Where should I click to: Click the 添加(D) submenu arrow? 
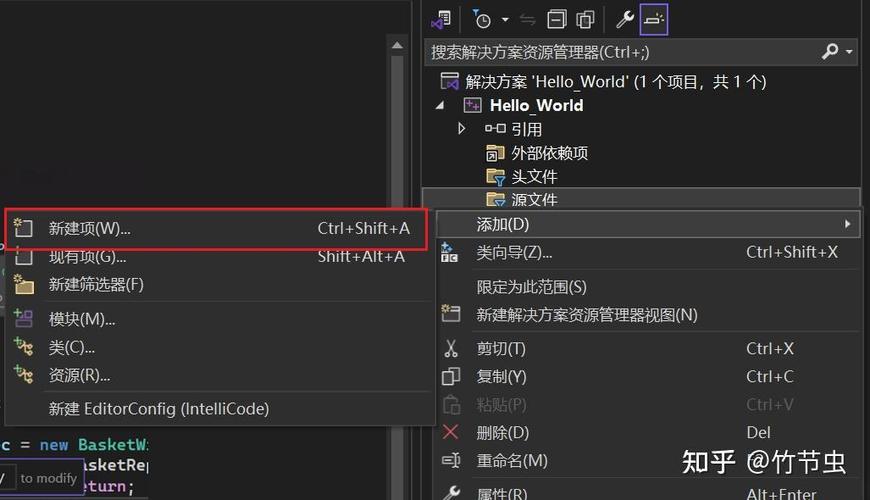pyautogui.click(x=847, y=224)
